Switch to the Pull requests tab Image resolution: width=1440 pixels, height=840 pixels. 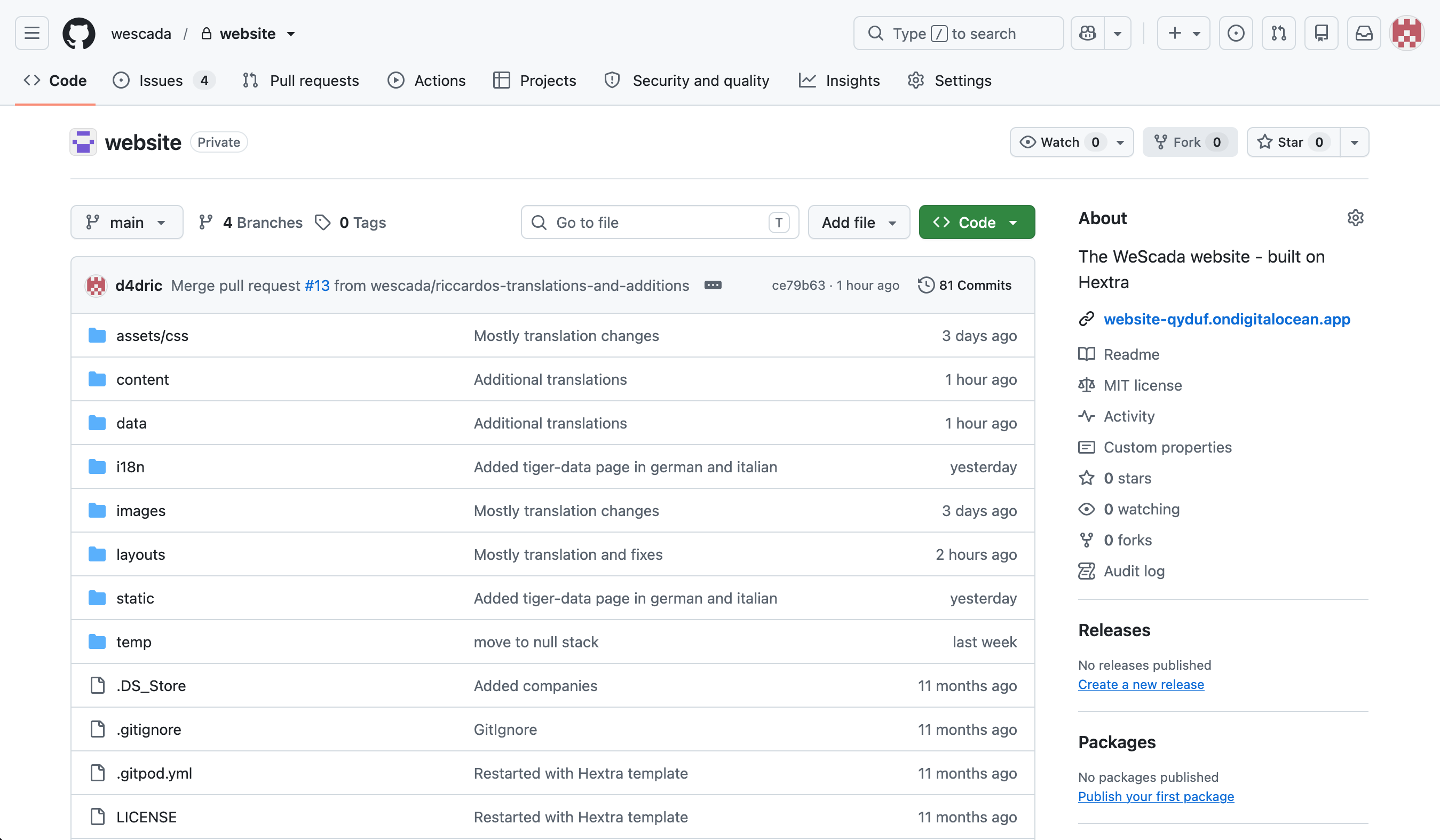(x=300, y=81)
